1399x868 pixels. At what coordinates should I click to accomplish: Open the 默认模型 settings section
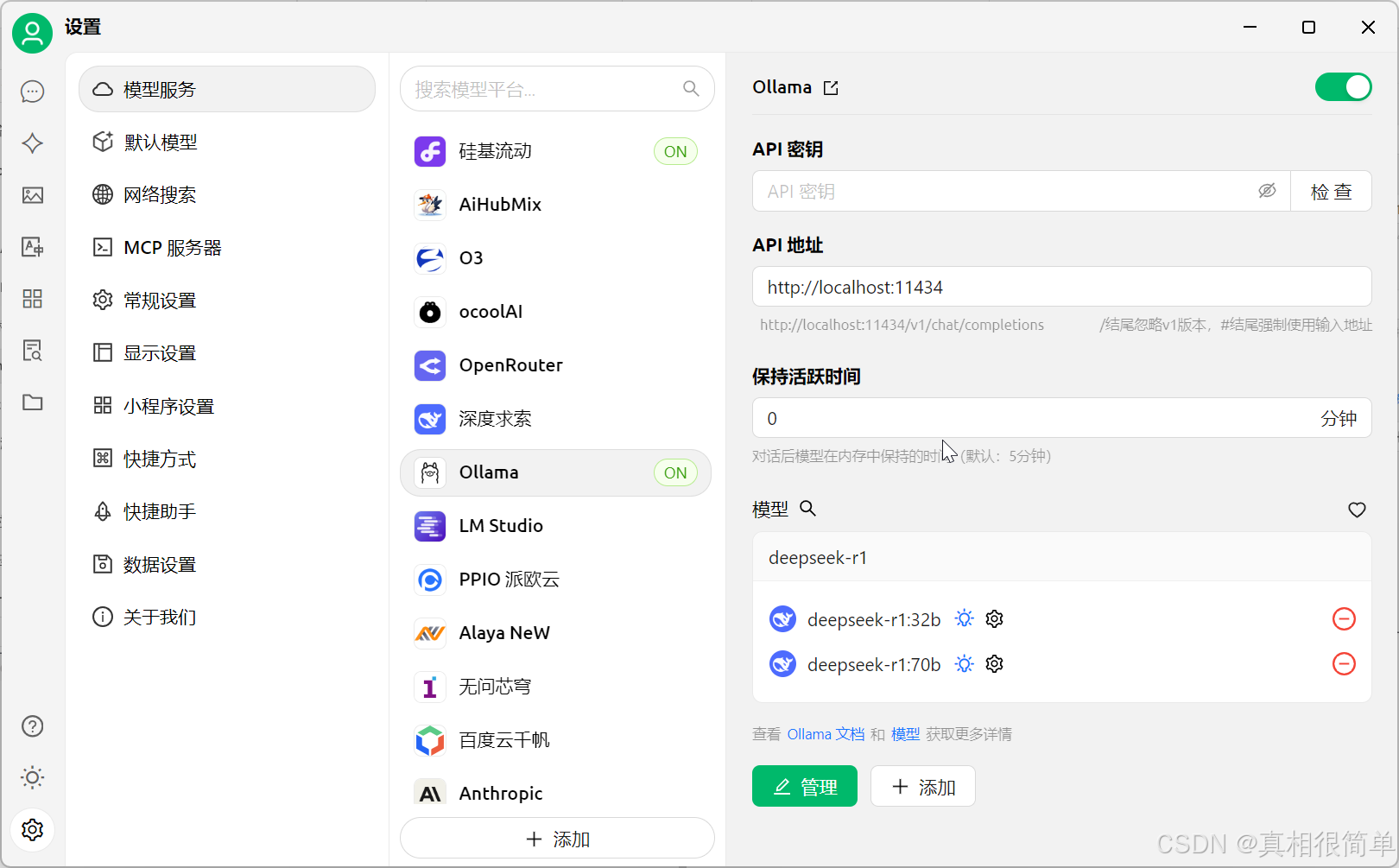(x=227, y=142)
